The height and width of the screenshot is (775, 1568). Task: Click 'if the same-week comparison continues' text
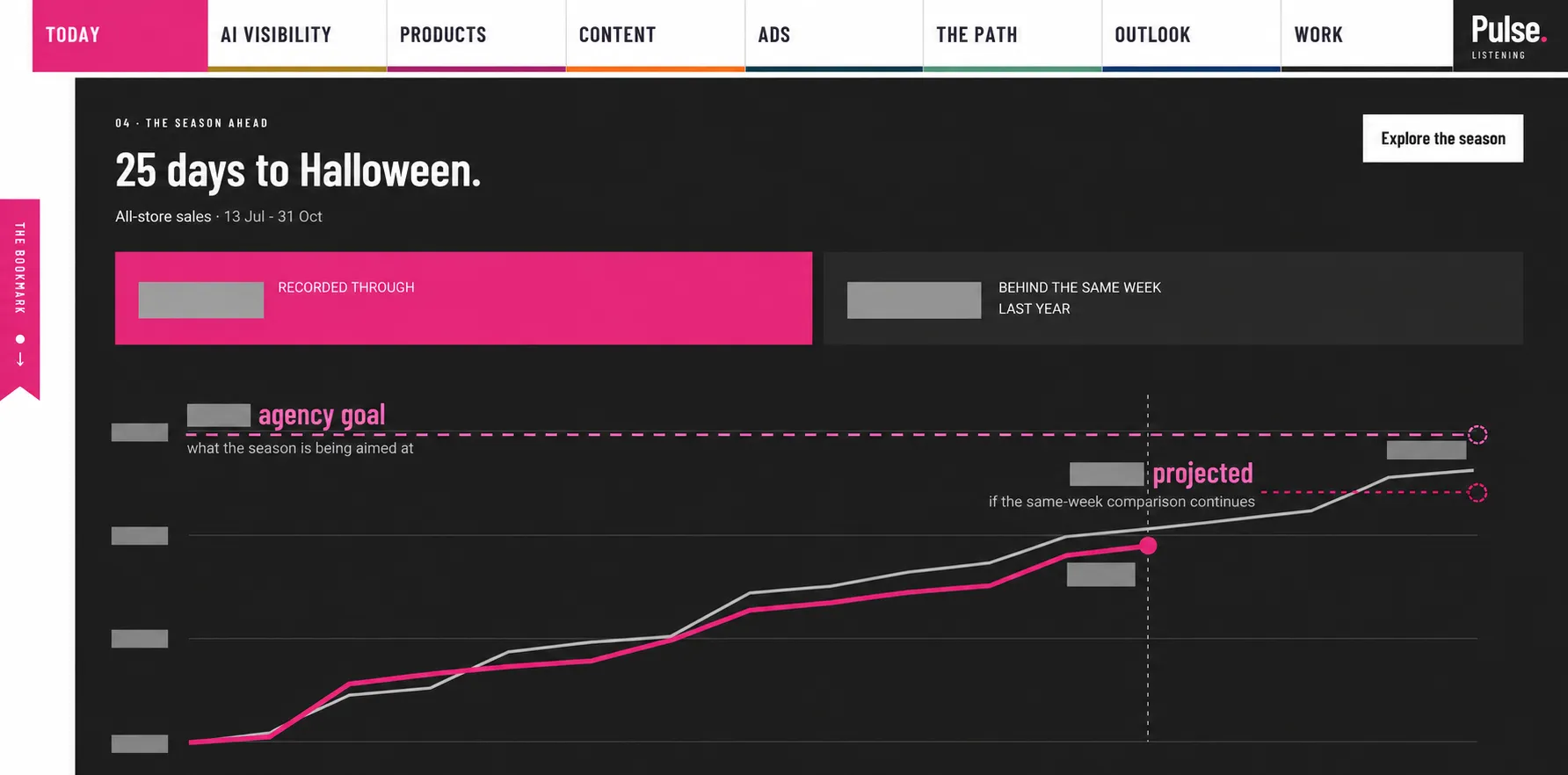coord(1122,502)
